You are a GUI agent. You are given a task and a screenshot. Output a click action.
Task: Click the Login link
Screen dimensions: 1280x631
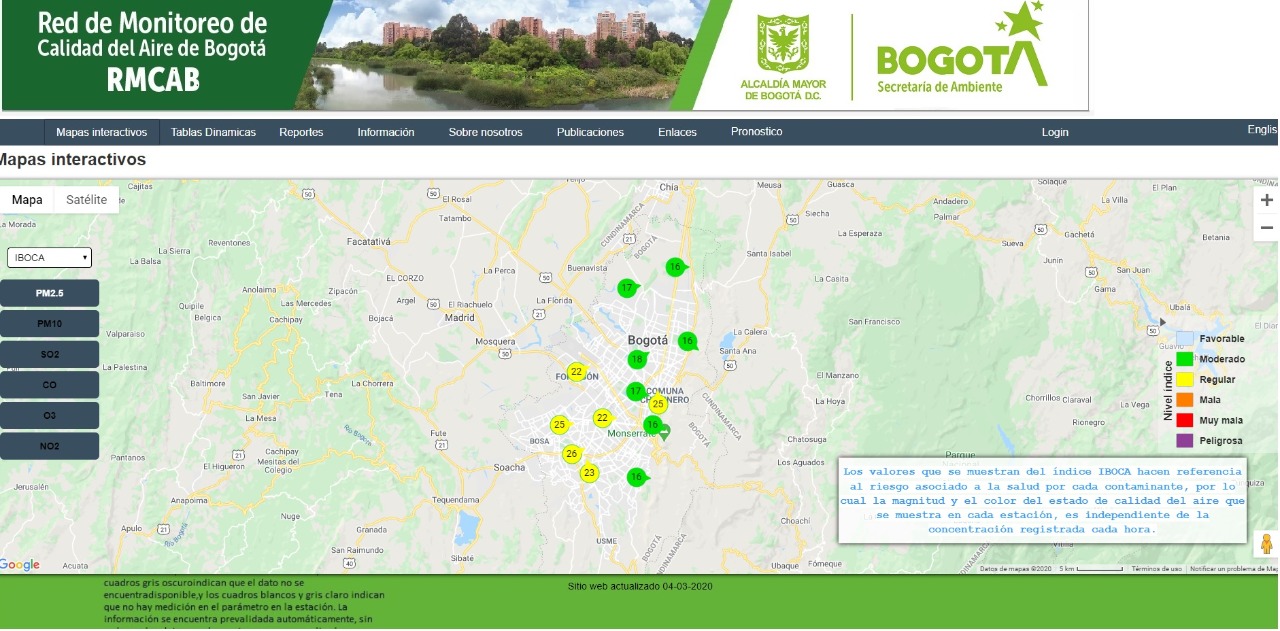(1054, 132)
